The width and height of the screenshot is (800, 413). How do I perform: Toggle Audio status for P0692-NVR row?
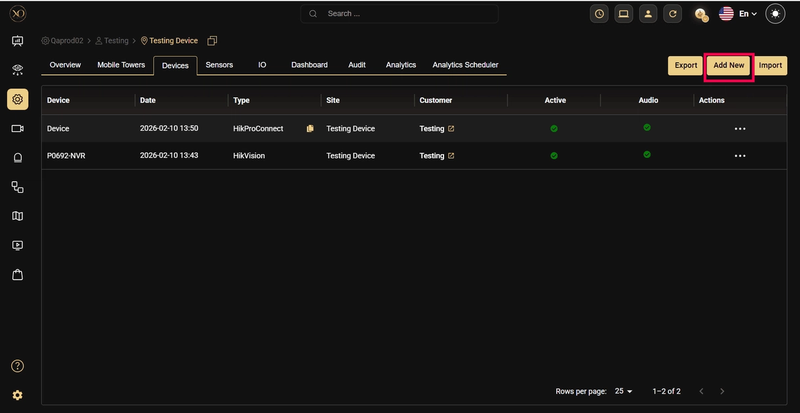(647, 155)
